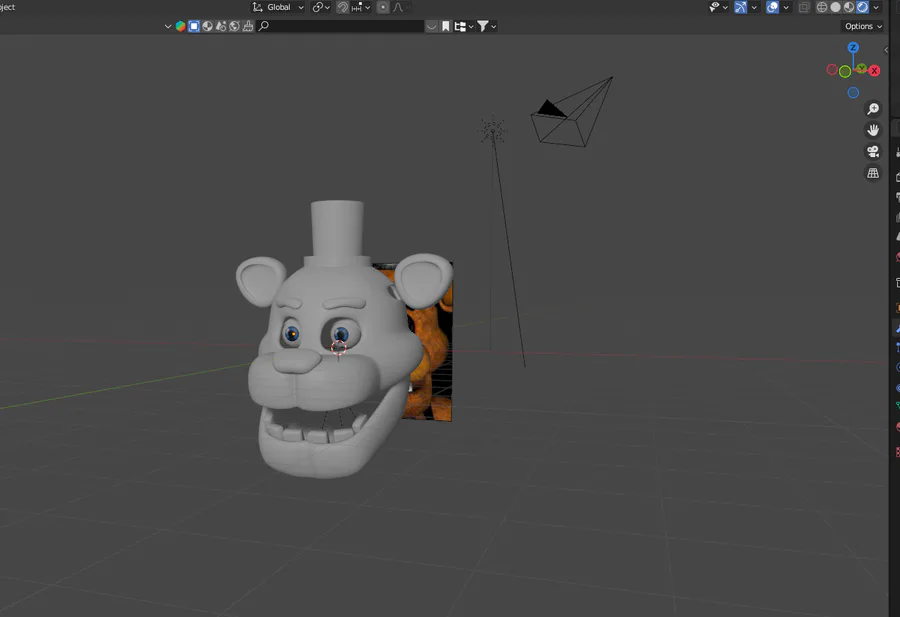Open the Global transform orientation dropdown
900x617 pixels.
[x=278, y=7]
